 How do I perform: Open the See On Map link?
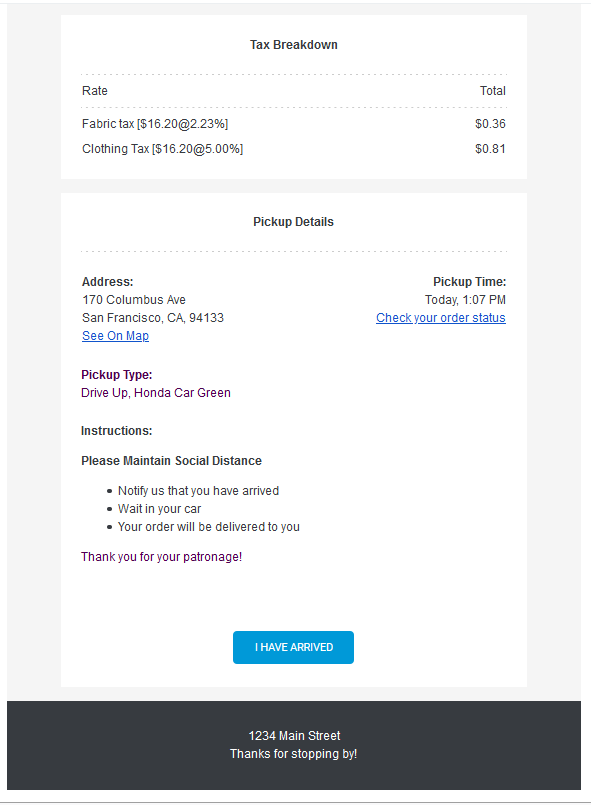(x=115, y=335)
